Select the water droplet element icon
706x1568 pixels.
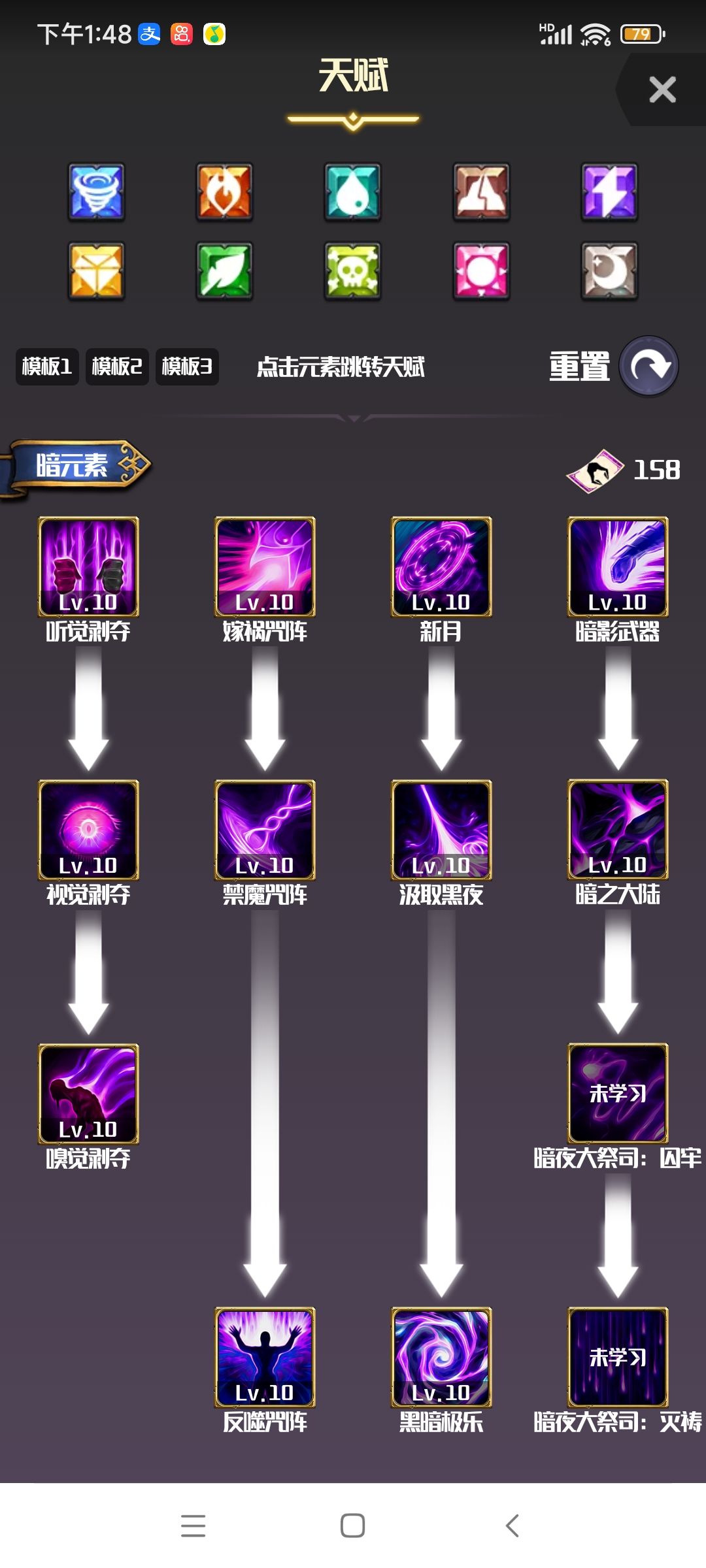[x=352, y=191]
